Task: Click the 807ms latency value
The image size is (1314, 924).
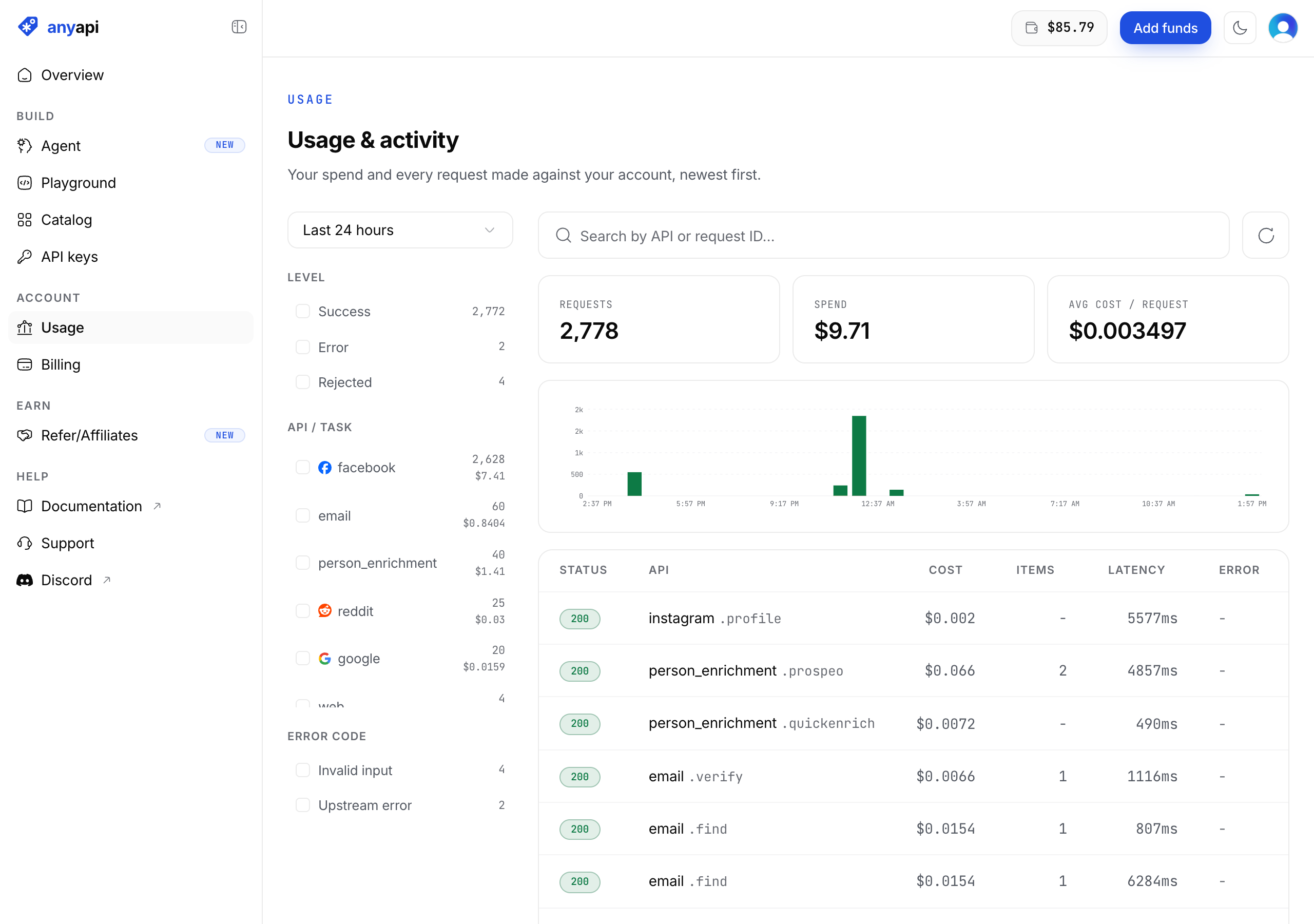Action: point(1156,829)
